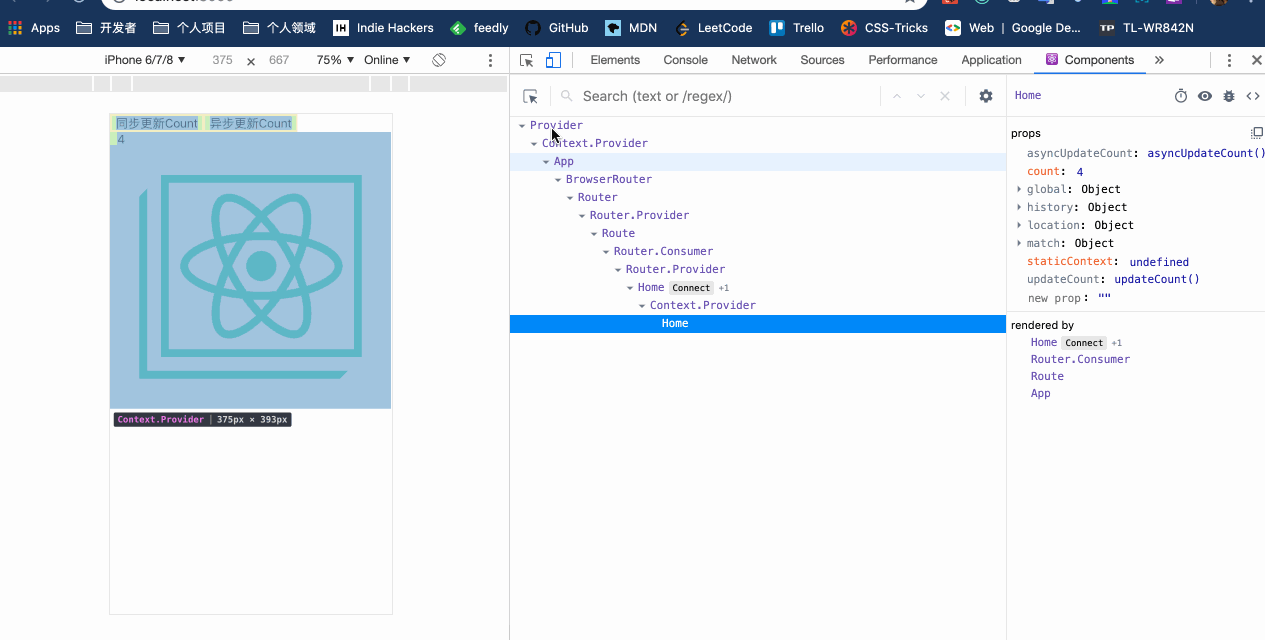Switch to the Elements tab
This screenshot has height=640, width=1265.
(x=615, y=60)
